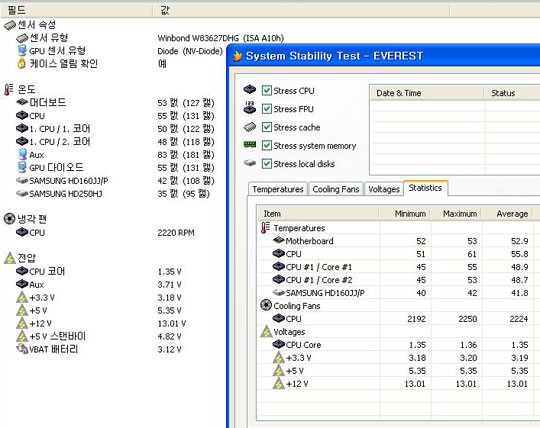Click the Stress FPU icon
Viewport: 540px width, 428px height.
(x=250, y=108)
